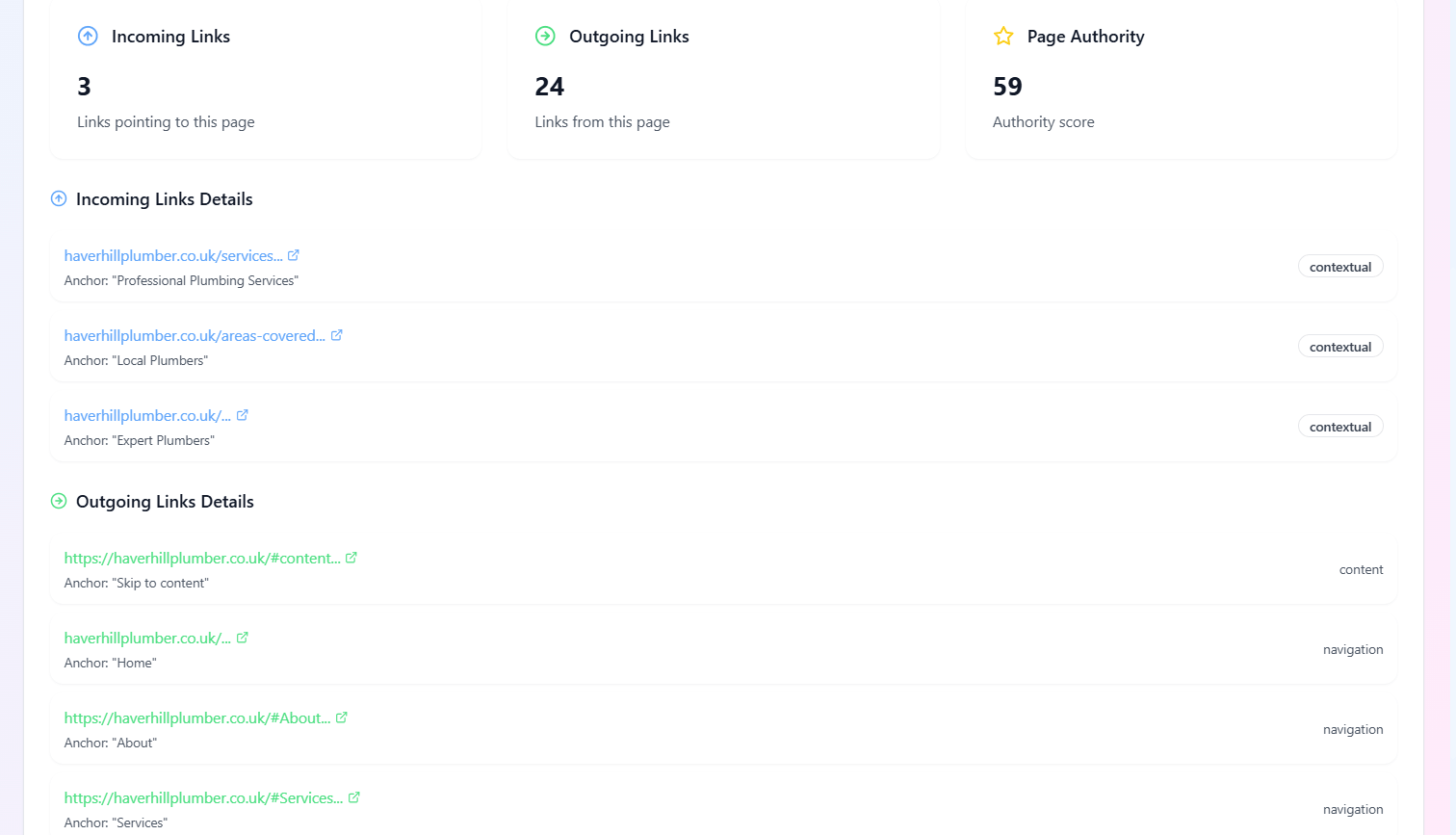1456x835 pixels.
Task: Click external link icon next to the Services URL
Action: pos(354,796)
